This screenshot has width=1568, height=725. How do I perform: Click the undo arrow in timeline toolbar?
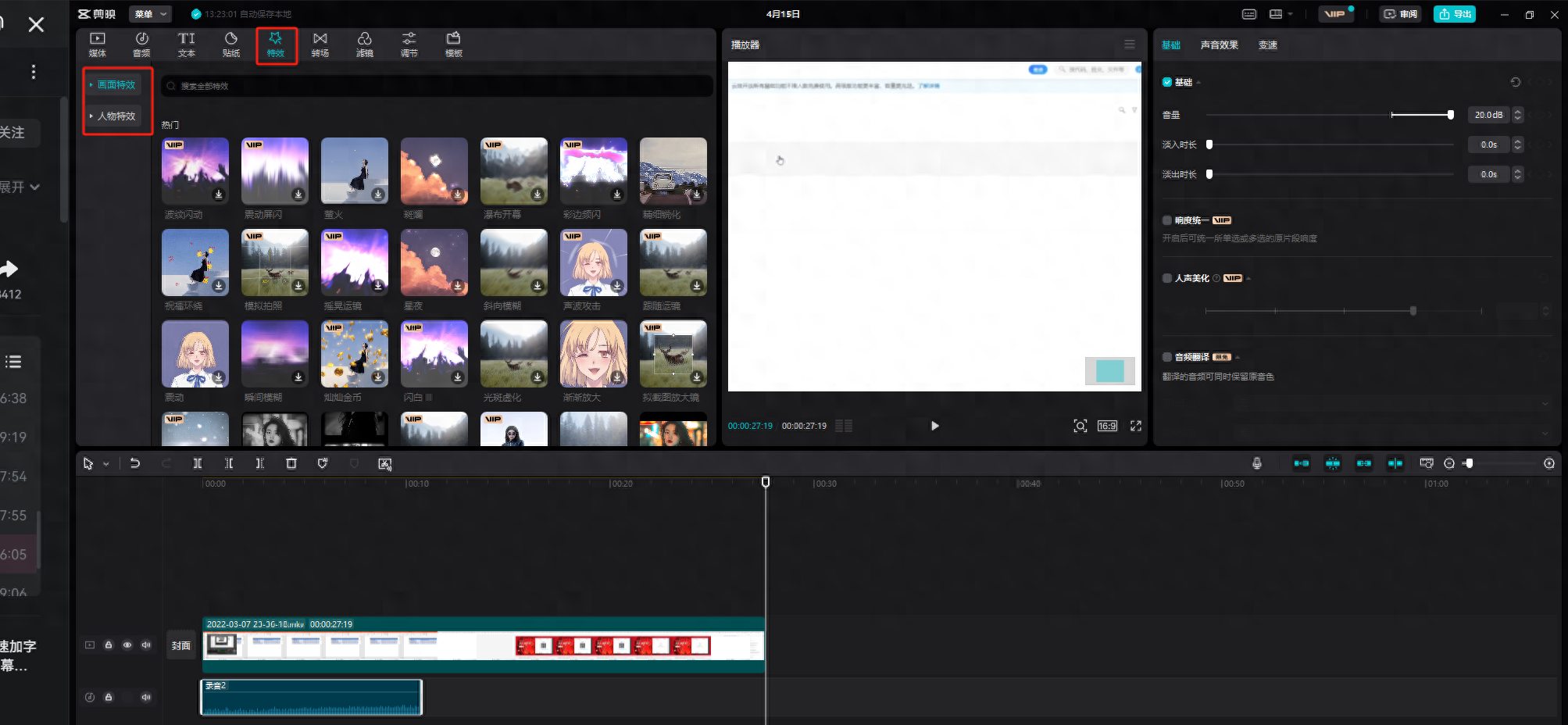point(134,463)
